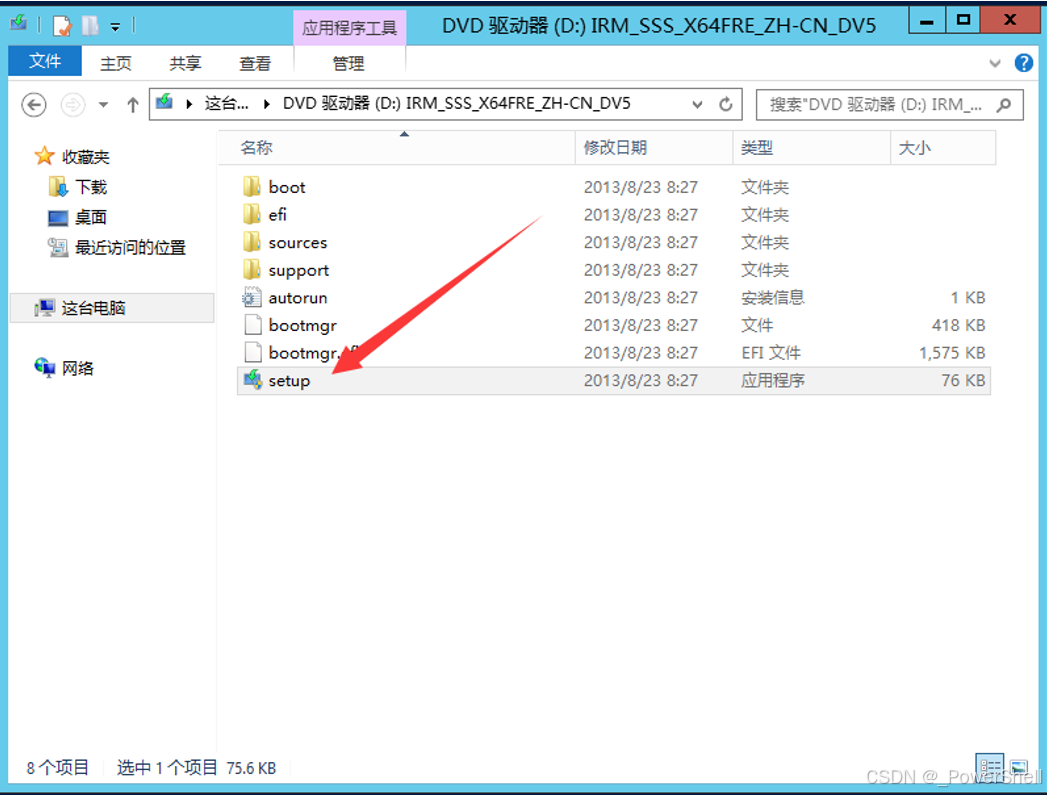
Task: Minimize the explorer window
Action: [x=927, y=21]
